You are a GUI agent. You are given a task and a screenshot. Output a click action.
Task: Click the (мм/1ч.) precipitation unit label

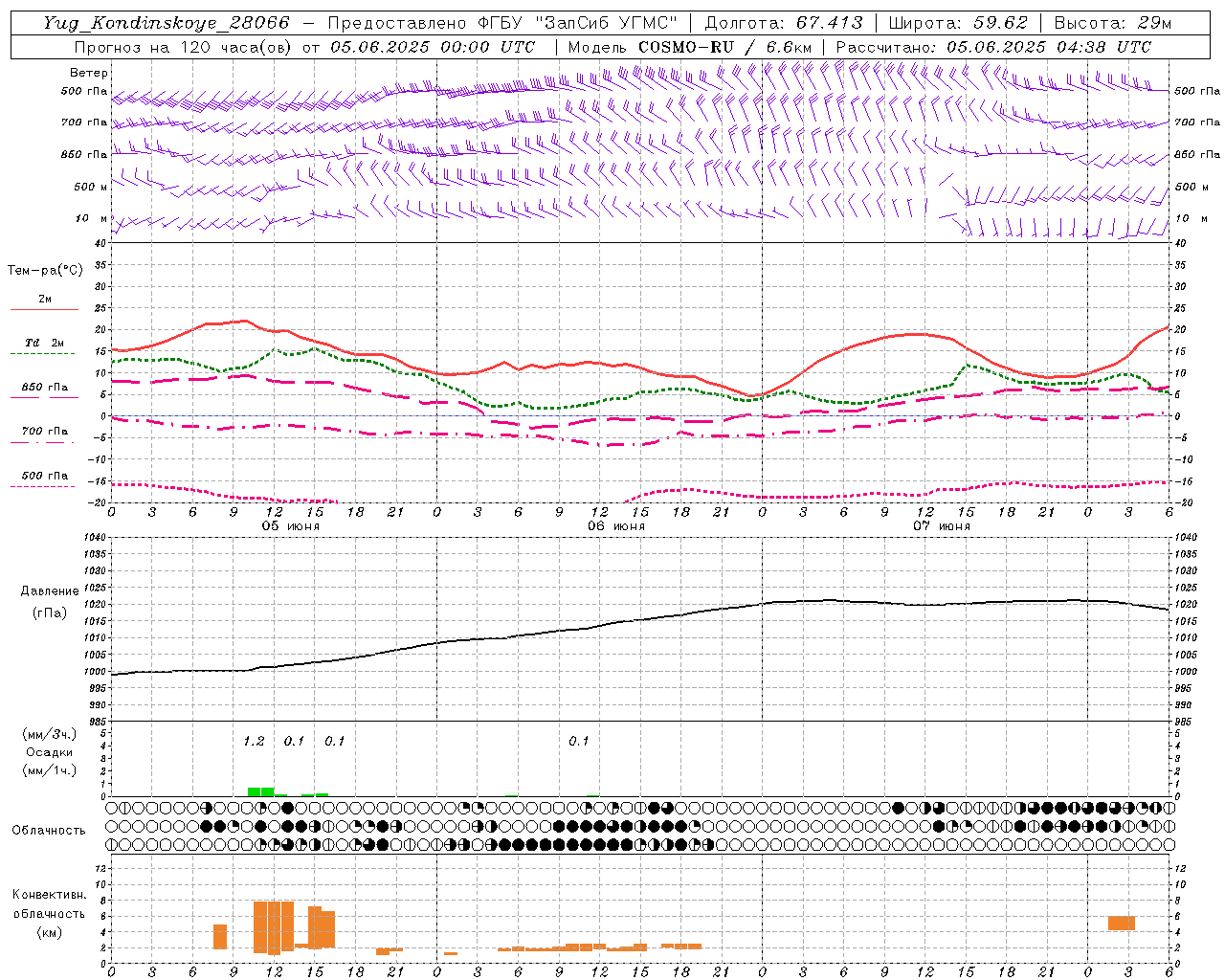pyautogui.click(x=50, y=770)
